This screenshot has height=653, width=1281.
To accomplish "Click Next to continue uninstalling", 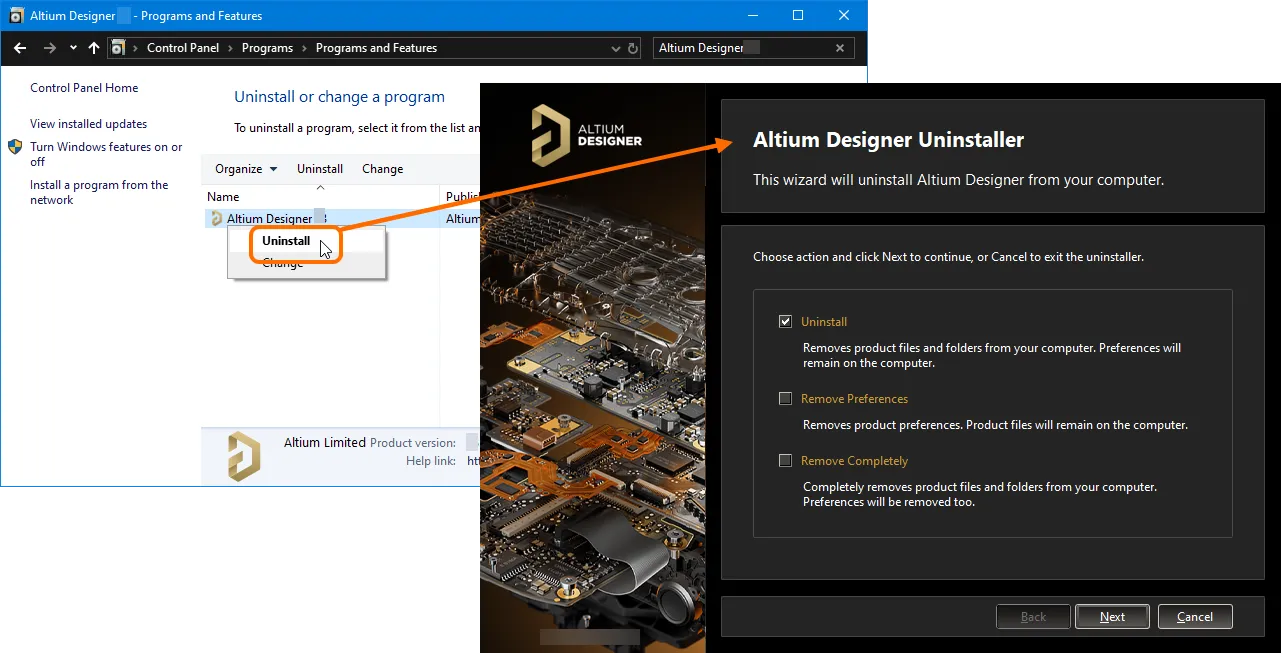I will point(1112,617).
